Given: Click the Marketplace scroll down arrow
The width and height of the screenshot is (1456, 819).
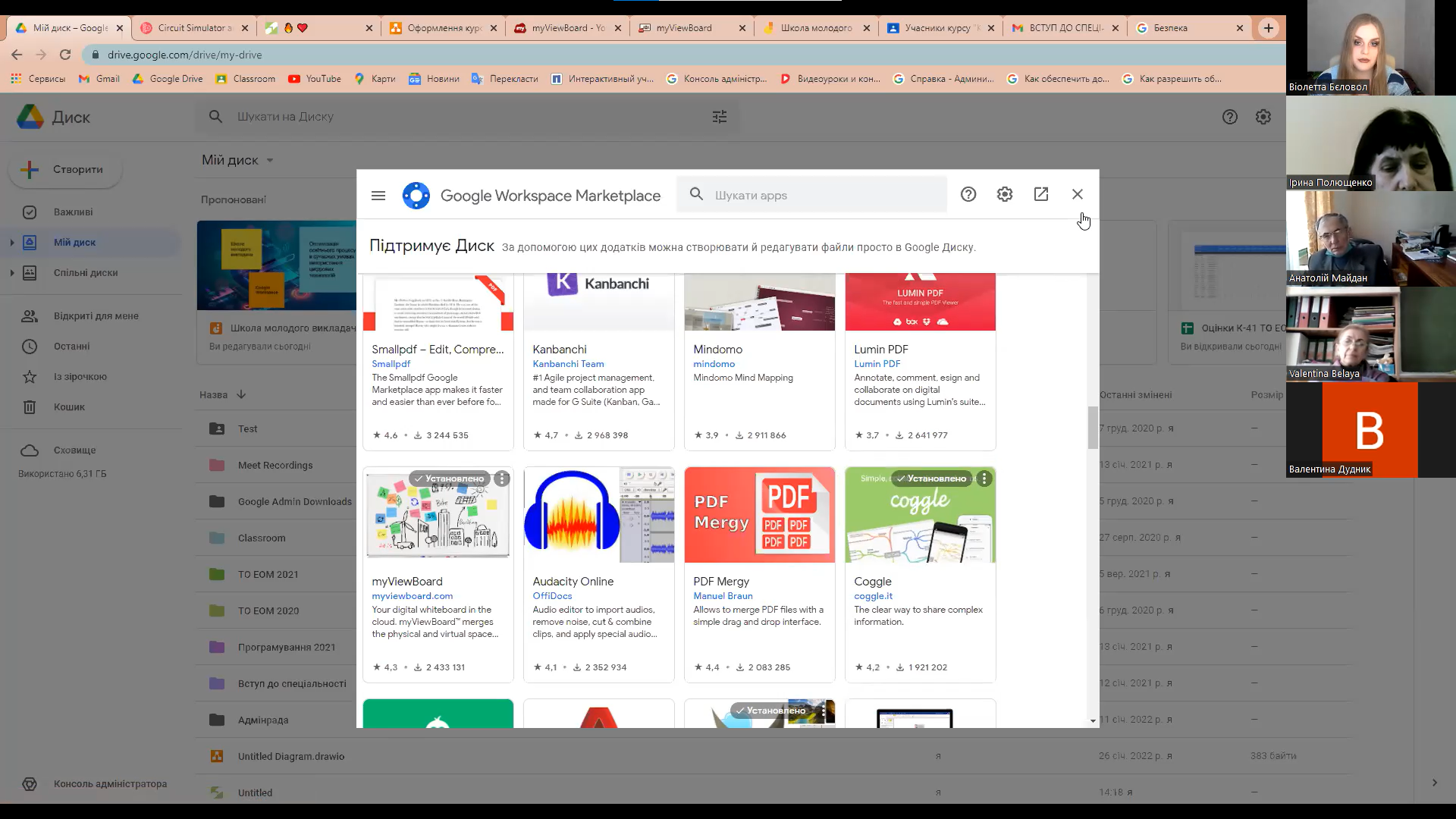Looking at the screenshot, I should tap(1093, 721).
